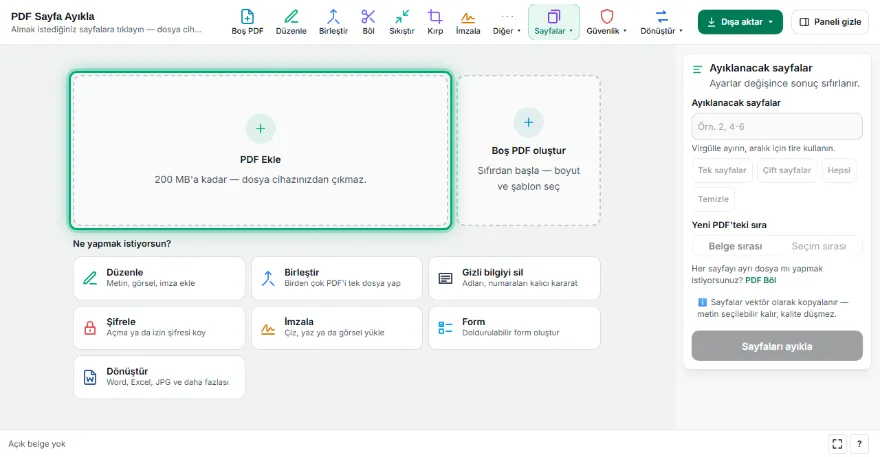The height and width of the screenshot is (457, 880).
Task: Focus the Ayıklanacak sayfalar input field
Action: click(x=777, y=127)
